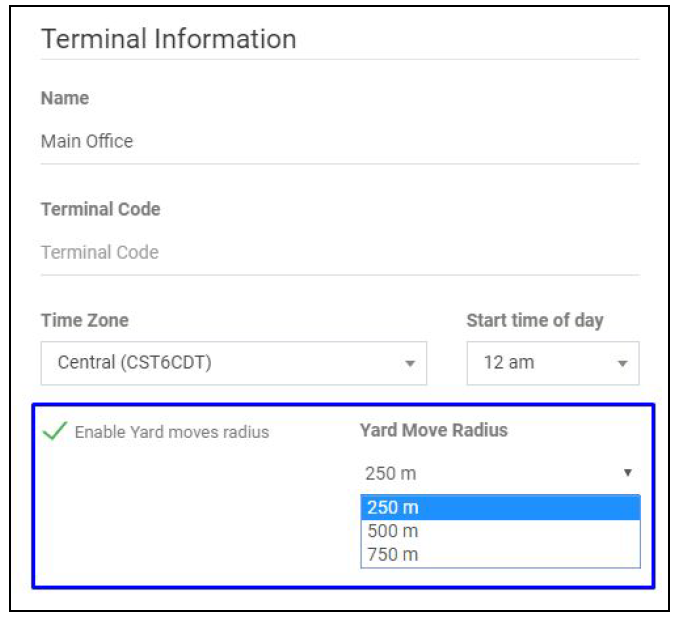Click the Time Zone label
Image resolution: width=682 pixels, height=619 pixels.
click(84, 321)
